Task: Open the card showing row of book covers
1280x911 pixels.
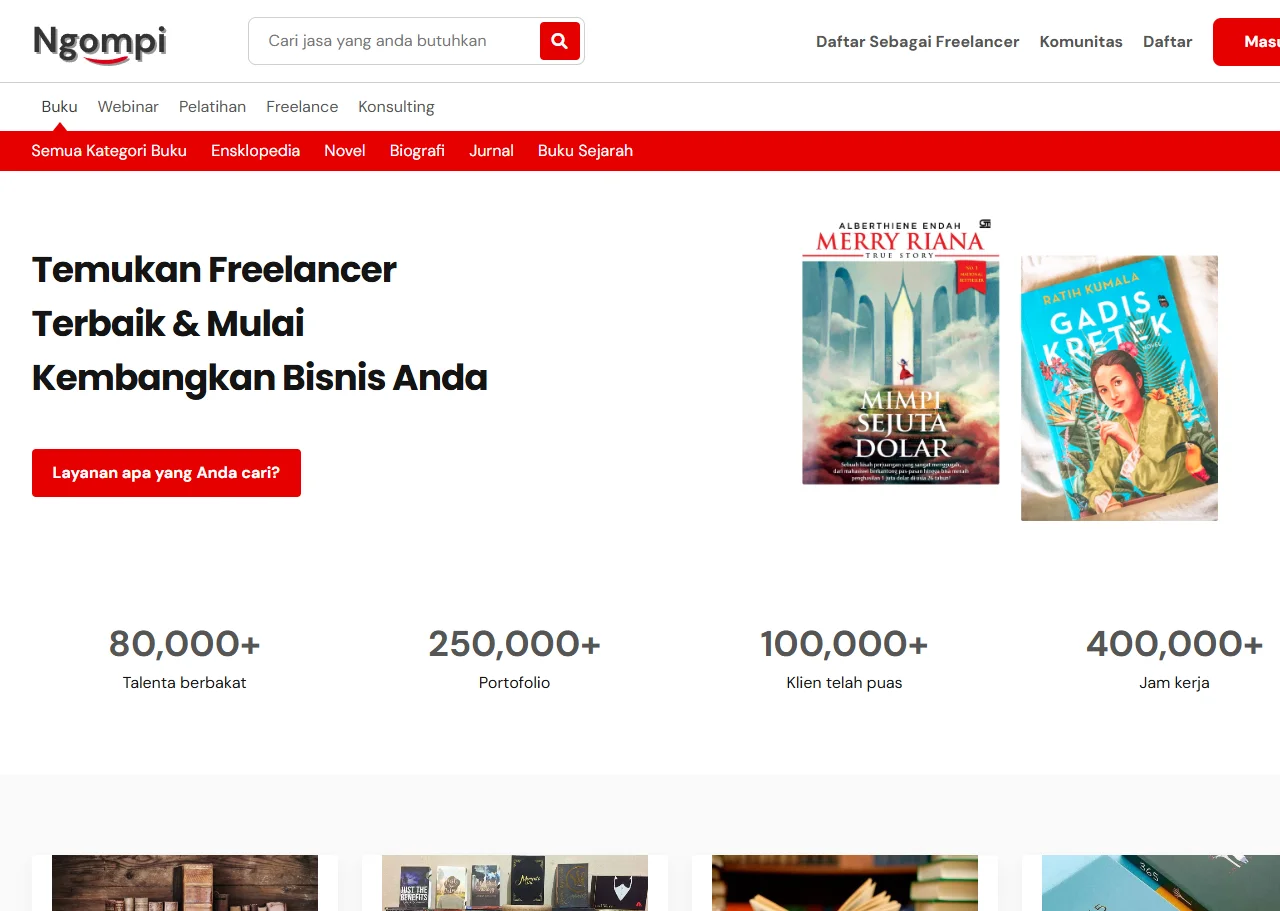Action: (515, 883)
